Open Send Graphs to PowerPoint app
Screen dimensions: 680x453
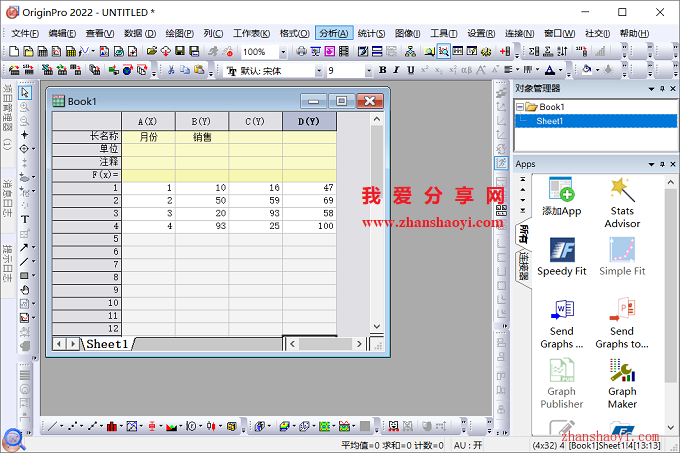click(622, 324)
